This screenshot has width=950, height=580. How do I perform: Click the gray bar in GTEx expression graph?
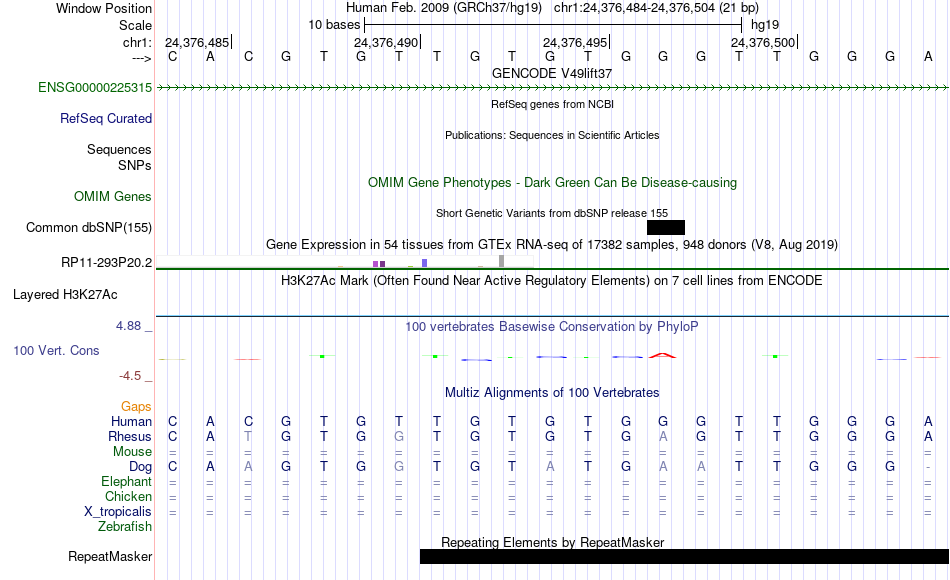pyautogui.click(x=502, y=261)
